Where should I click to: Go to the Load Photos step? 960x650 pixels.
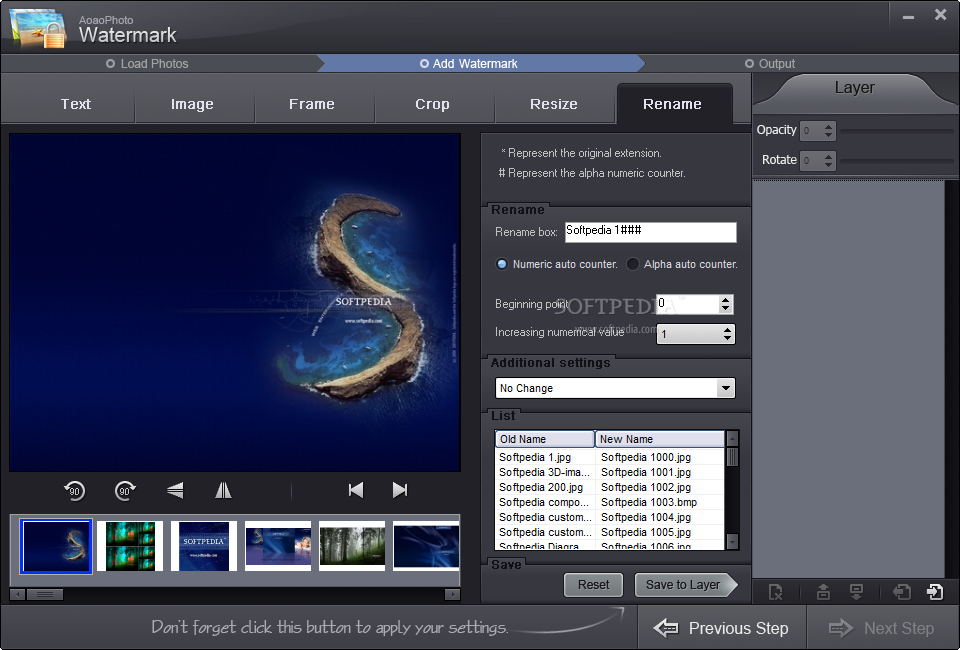tap(147, 64)
